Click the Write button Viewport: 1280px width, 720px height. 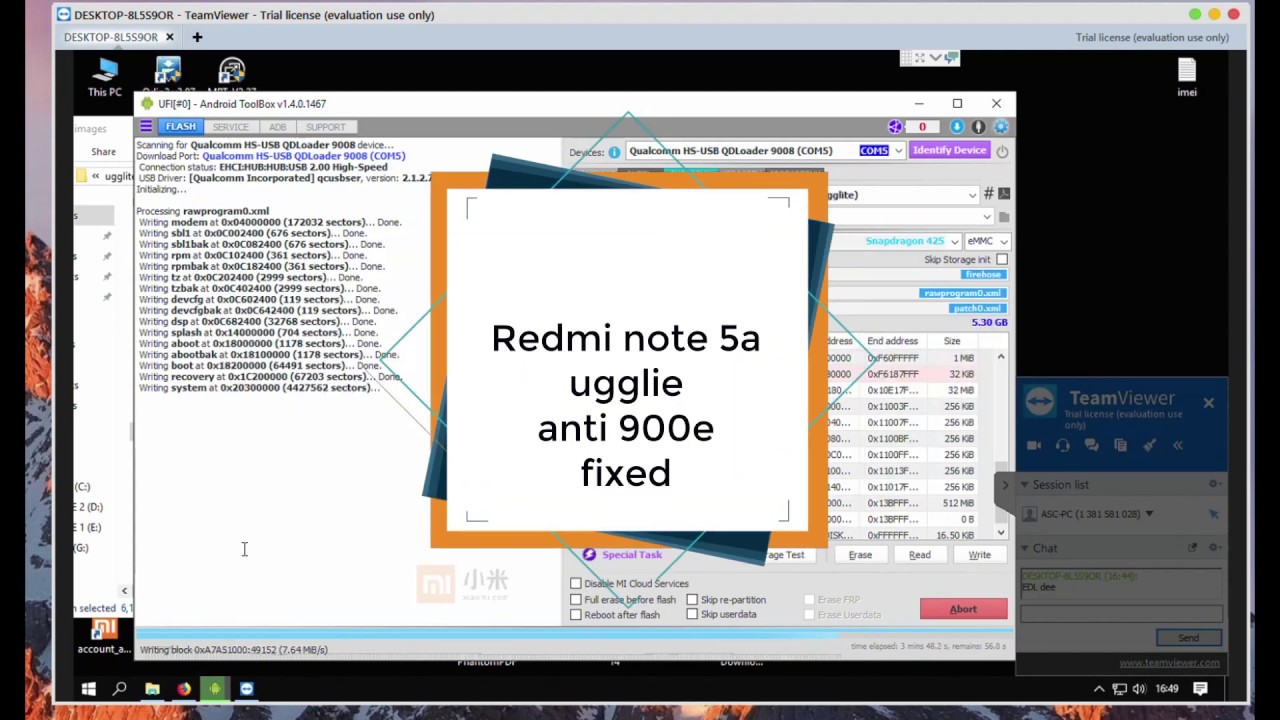980,555
